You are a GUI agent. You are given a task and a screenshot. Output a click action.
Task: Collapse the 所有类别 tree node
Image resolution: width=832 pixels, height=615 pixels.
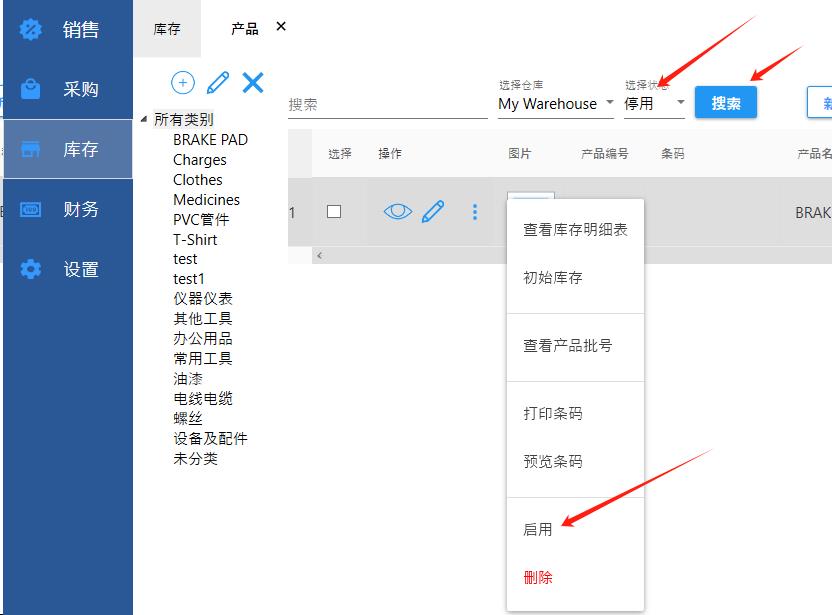(x=144, y=120)
